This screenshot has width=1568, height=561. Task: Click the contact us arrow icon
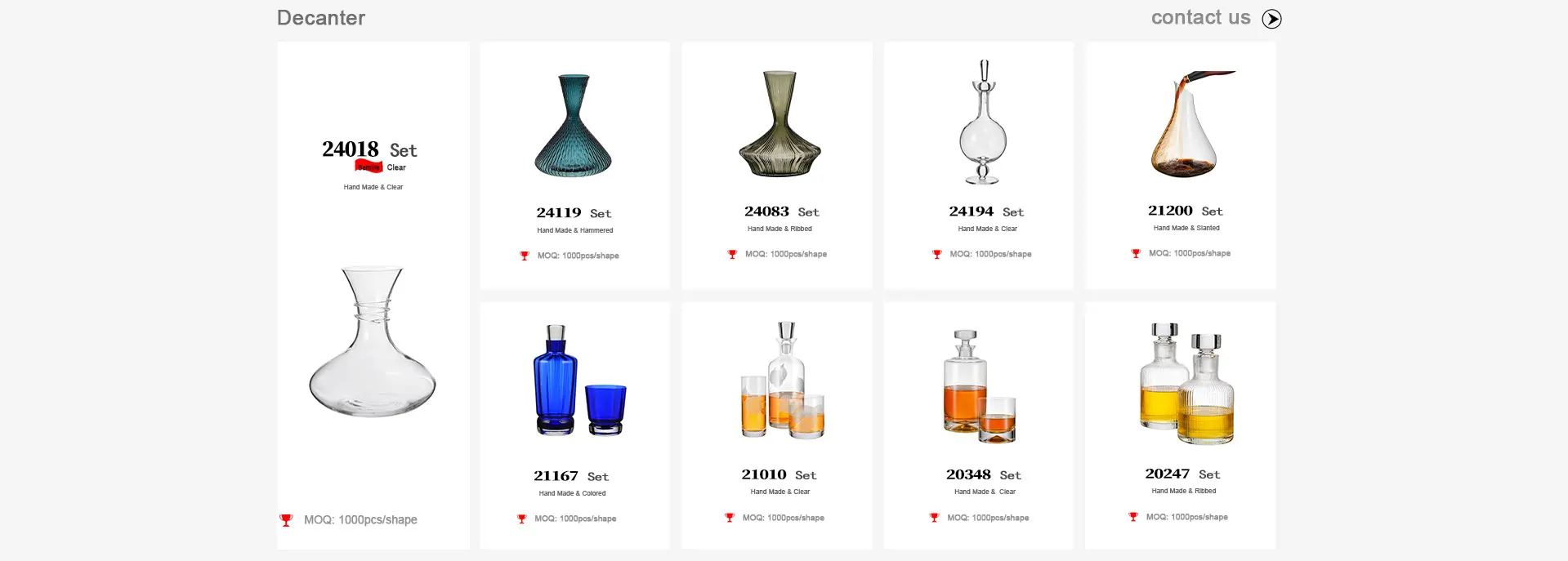(1271, 19)
